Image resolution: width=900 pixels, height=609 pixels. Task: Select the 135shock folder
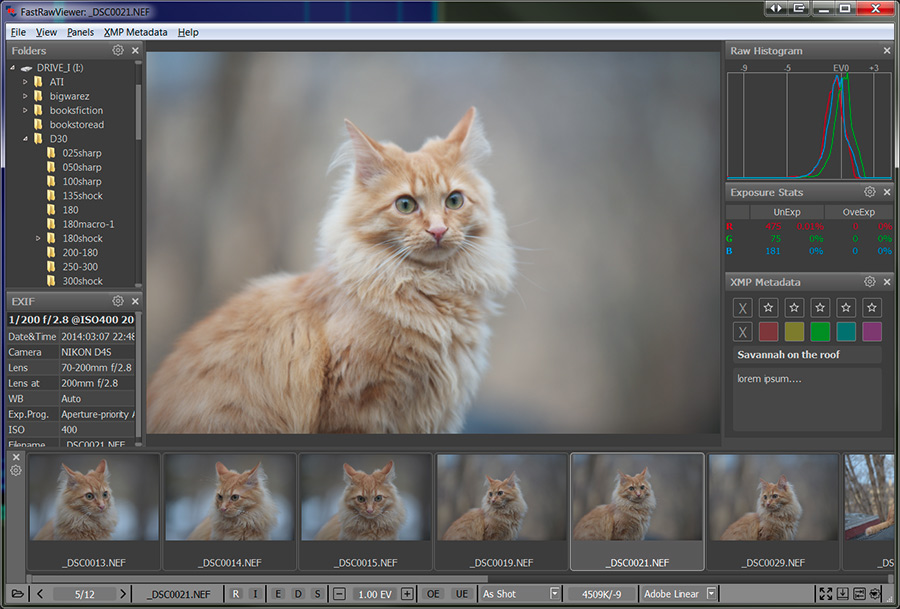point(83,196)
